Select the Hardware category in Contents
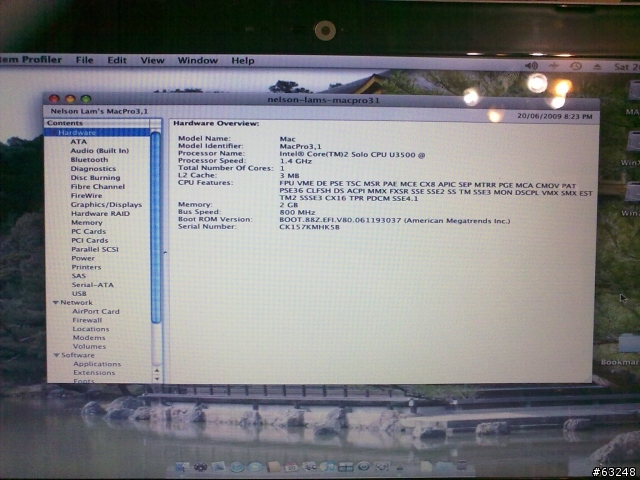The height and width of the screenshot is (480, 640). tap(98, 132)
